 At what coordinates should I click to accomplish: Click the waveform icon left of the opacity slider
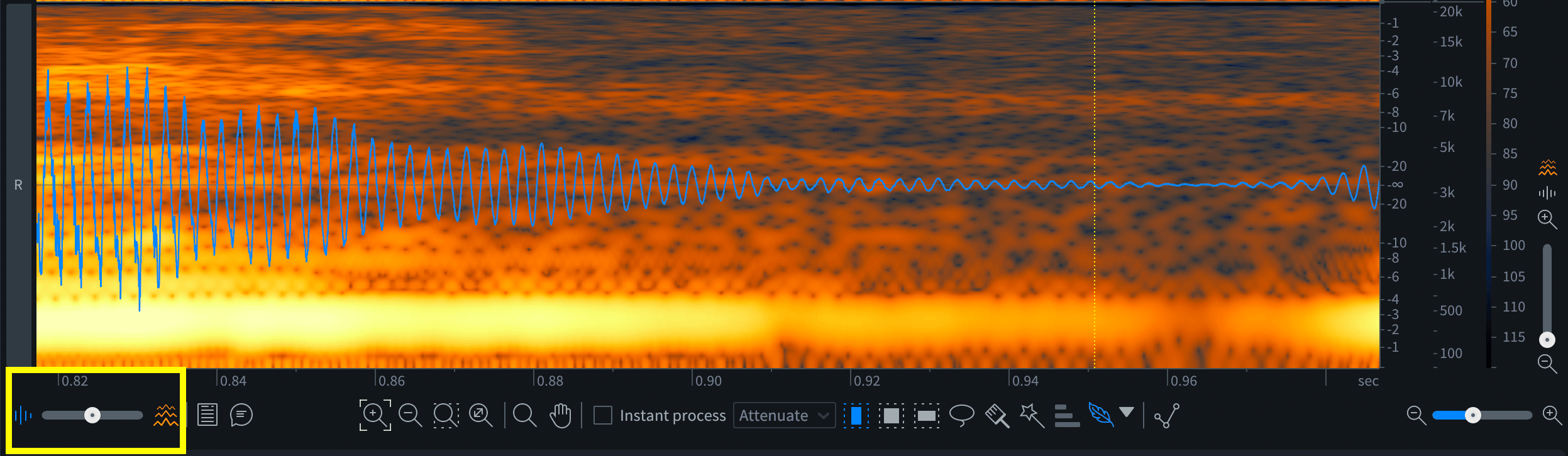[x=23, y=415]
